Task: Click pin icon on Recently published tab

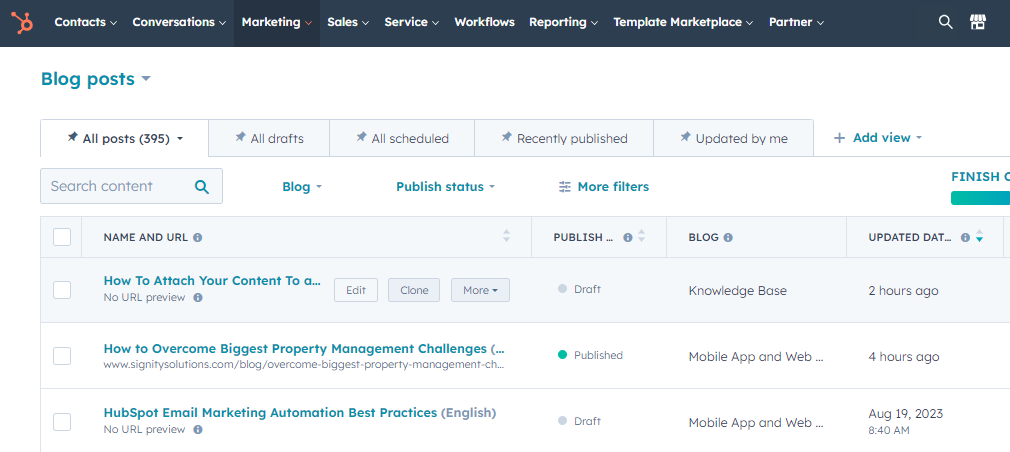Action: (x=507, y=137)
